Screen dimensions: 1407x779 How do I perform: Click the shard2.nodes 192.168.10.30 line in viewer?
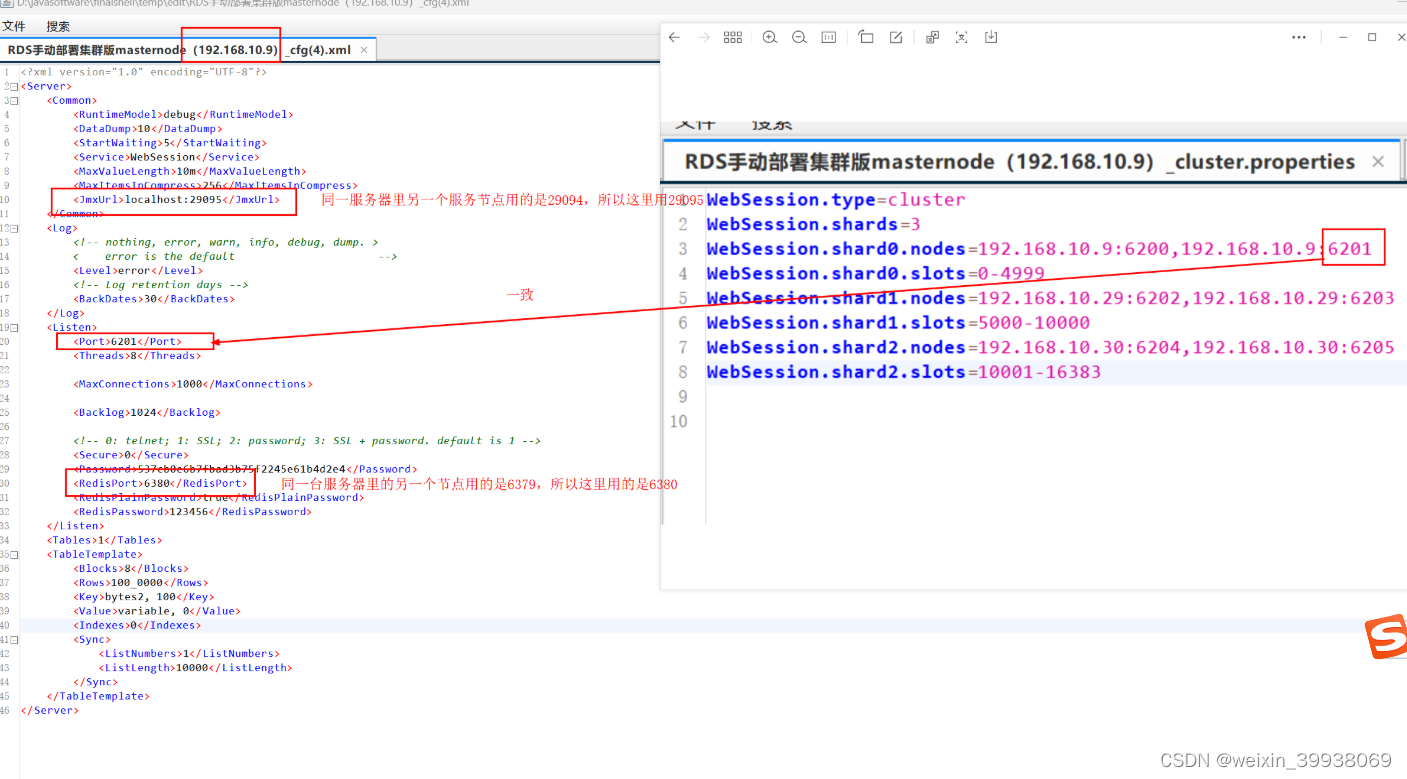pyautogui.click(x=1050, y=347)
